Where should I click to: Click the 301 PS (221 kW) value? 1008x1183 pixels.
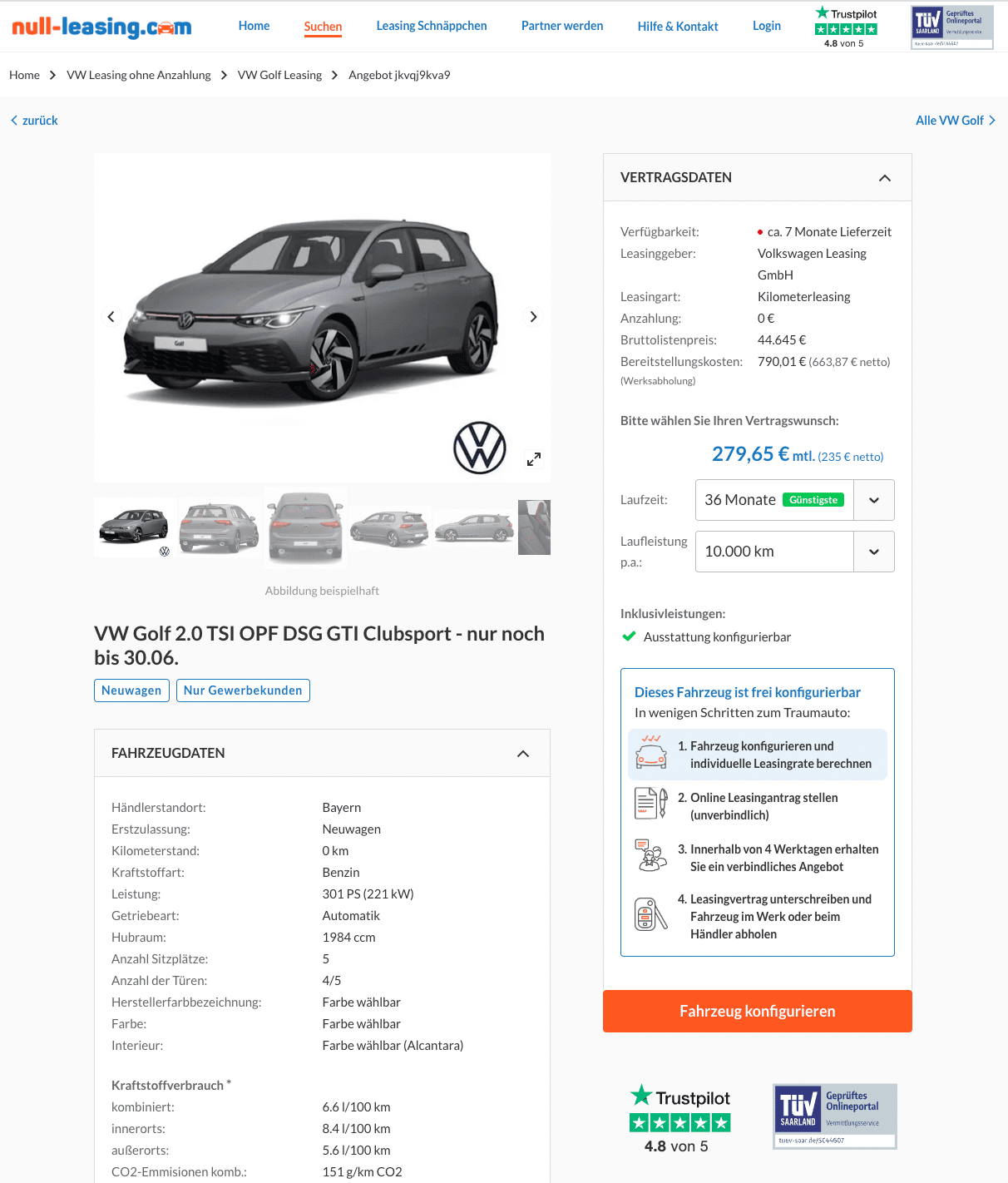[x=368, y=894]
